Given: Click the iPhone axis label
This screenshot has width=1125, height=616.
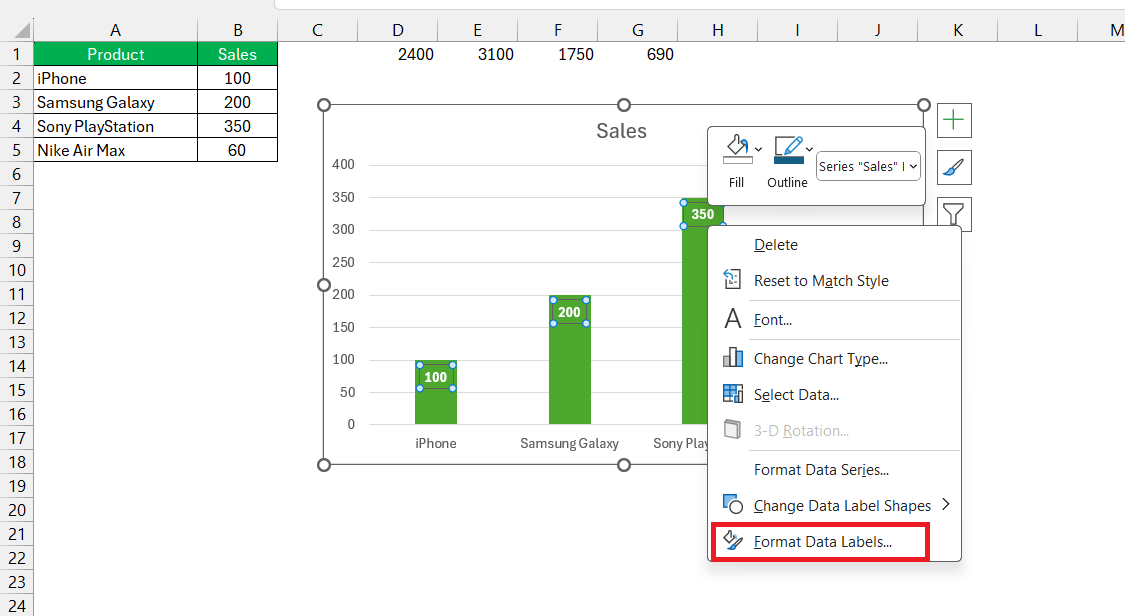Looking at the screenshot, I should tap(436, 444).
